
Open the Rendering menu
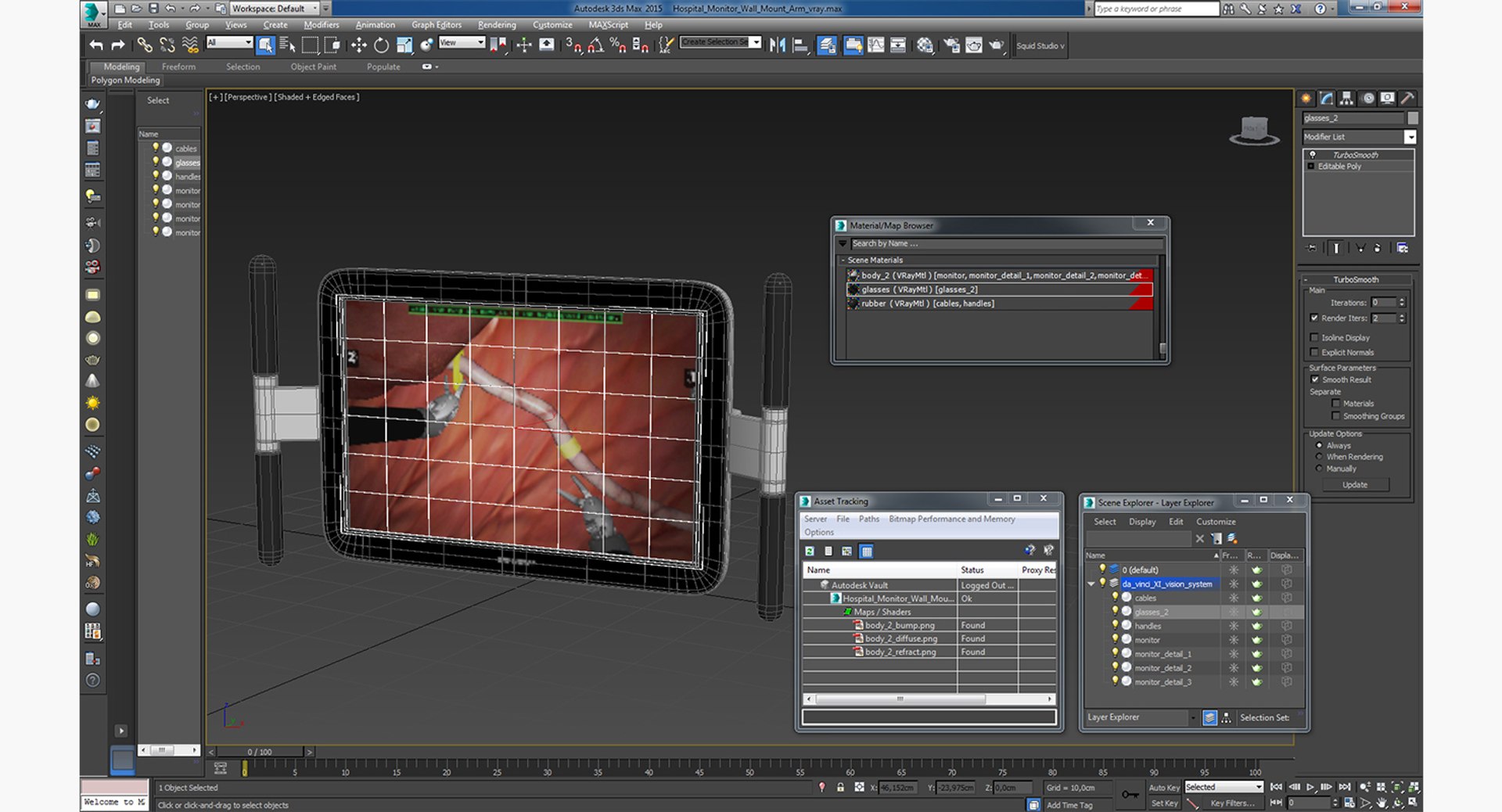pos(497,25)
